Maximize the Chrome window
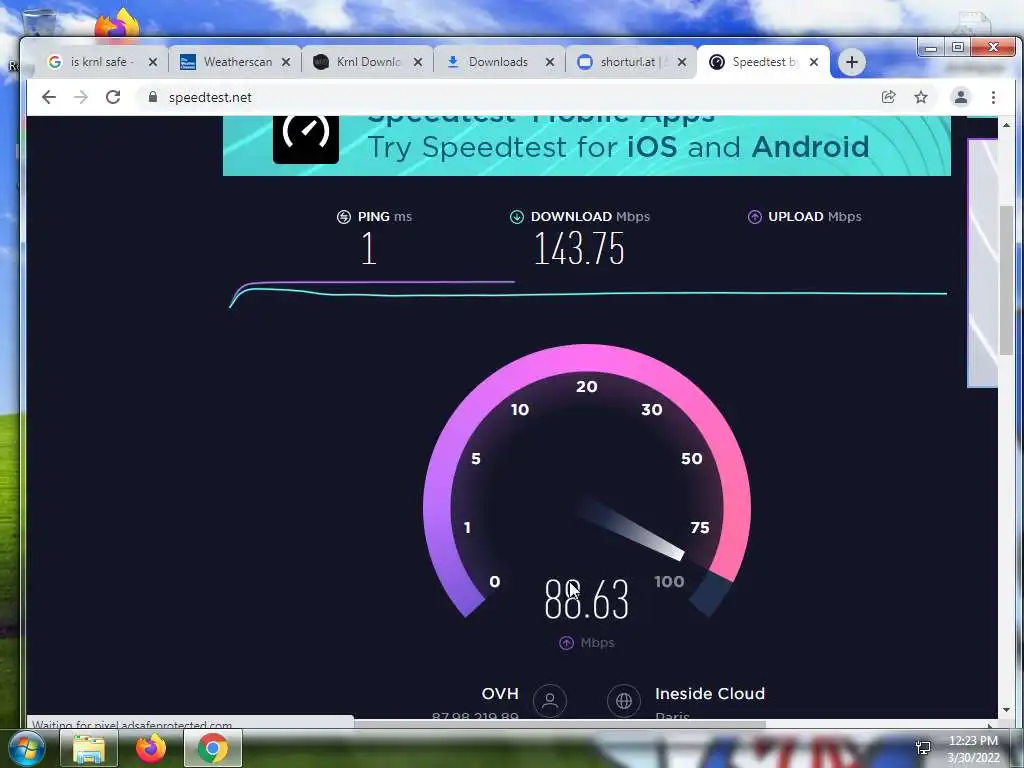 958,48
